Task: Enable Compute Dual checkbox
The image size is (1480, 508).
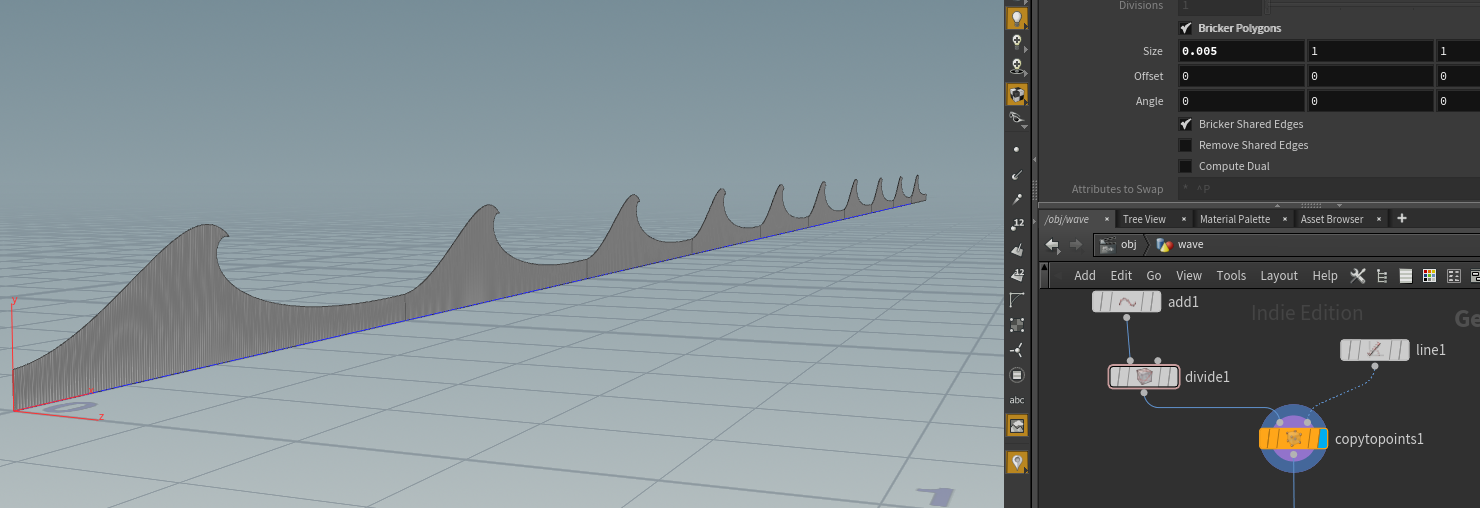Action: click(x=1186, y=166)
